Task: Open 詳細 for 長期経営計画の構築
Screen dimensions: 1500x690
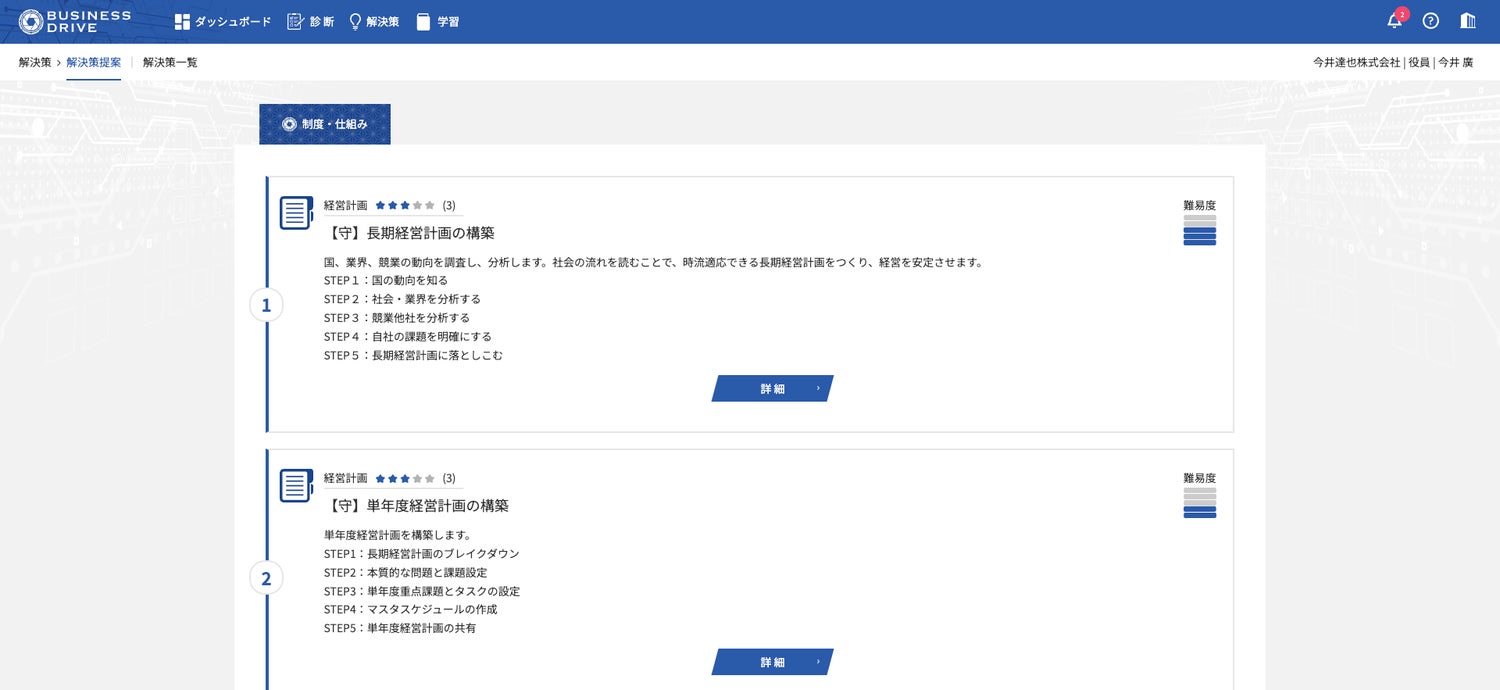Action: coord(772,389)
